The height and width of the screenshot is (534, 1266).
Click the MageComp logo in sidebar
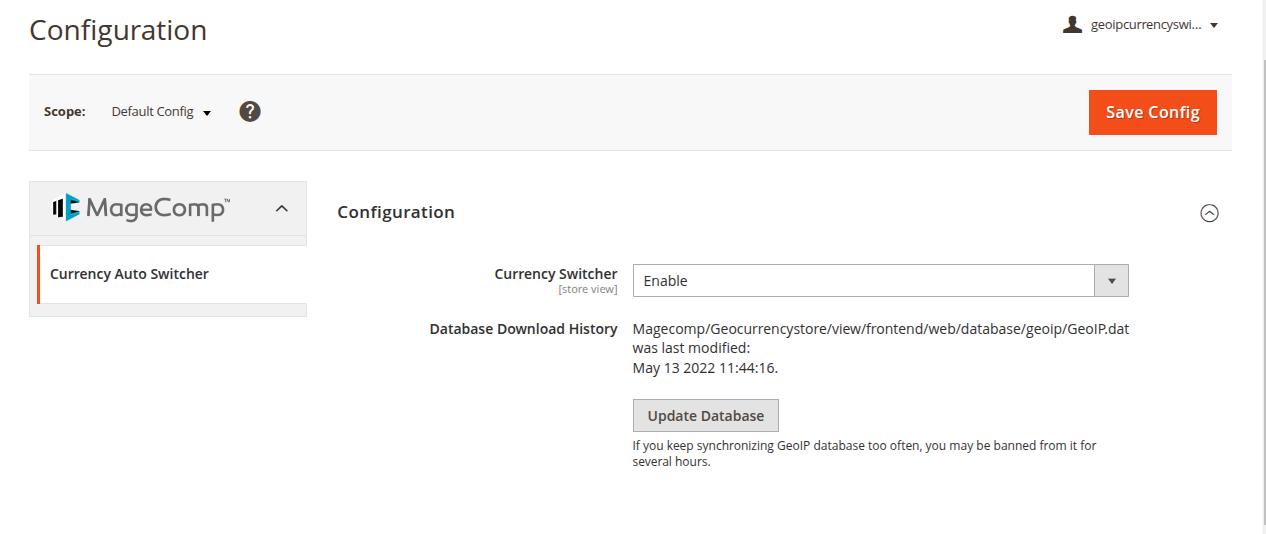coord(141,208)
